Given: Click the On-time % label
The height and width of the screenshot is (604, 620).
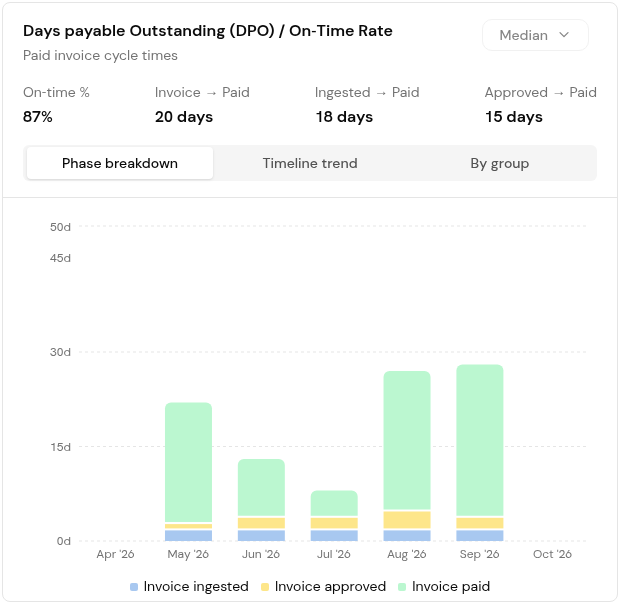Looking at the screenshot, I should [x=56, y=92].
